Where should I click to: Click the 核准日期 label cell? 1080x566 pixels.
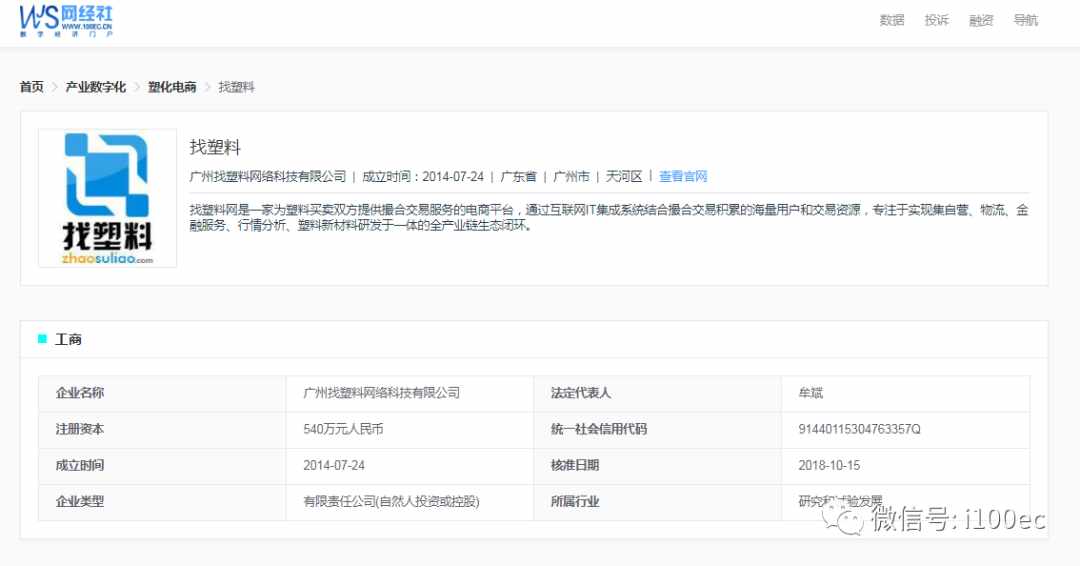tap(658, 466)
